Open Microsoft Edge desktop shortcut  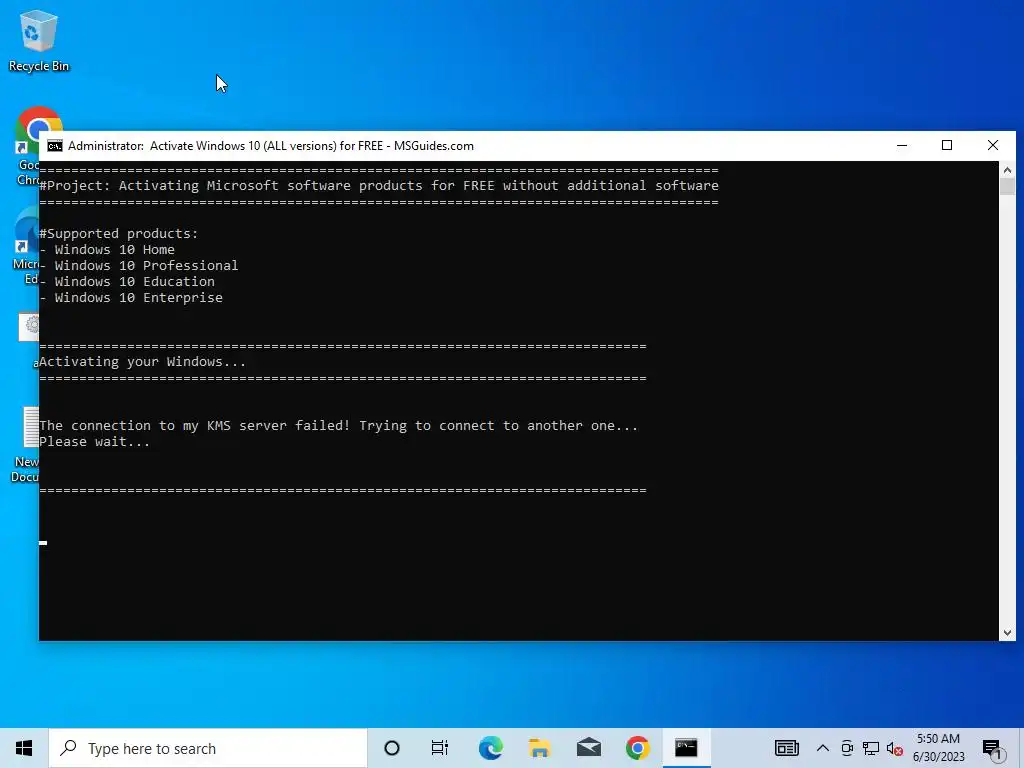tap(26, 246)
